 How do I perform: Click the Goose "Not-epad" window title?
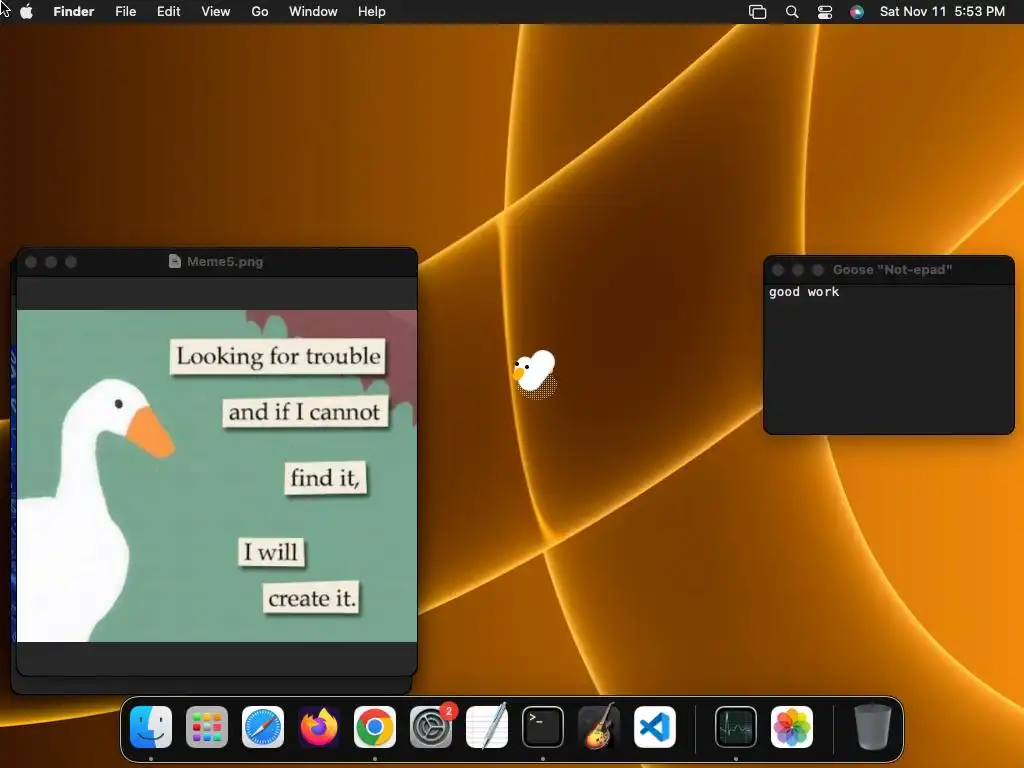coord(892,270)
